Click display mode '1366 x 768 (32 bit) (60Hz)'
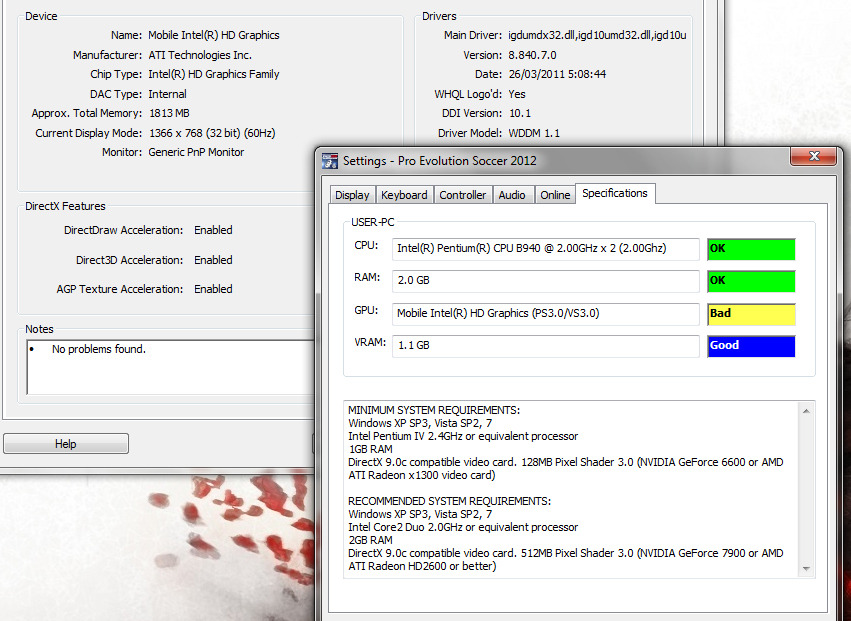The width and height of the screenshot is (851, 621). click(x=212, y=133)
